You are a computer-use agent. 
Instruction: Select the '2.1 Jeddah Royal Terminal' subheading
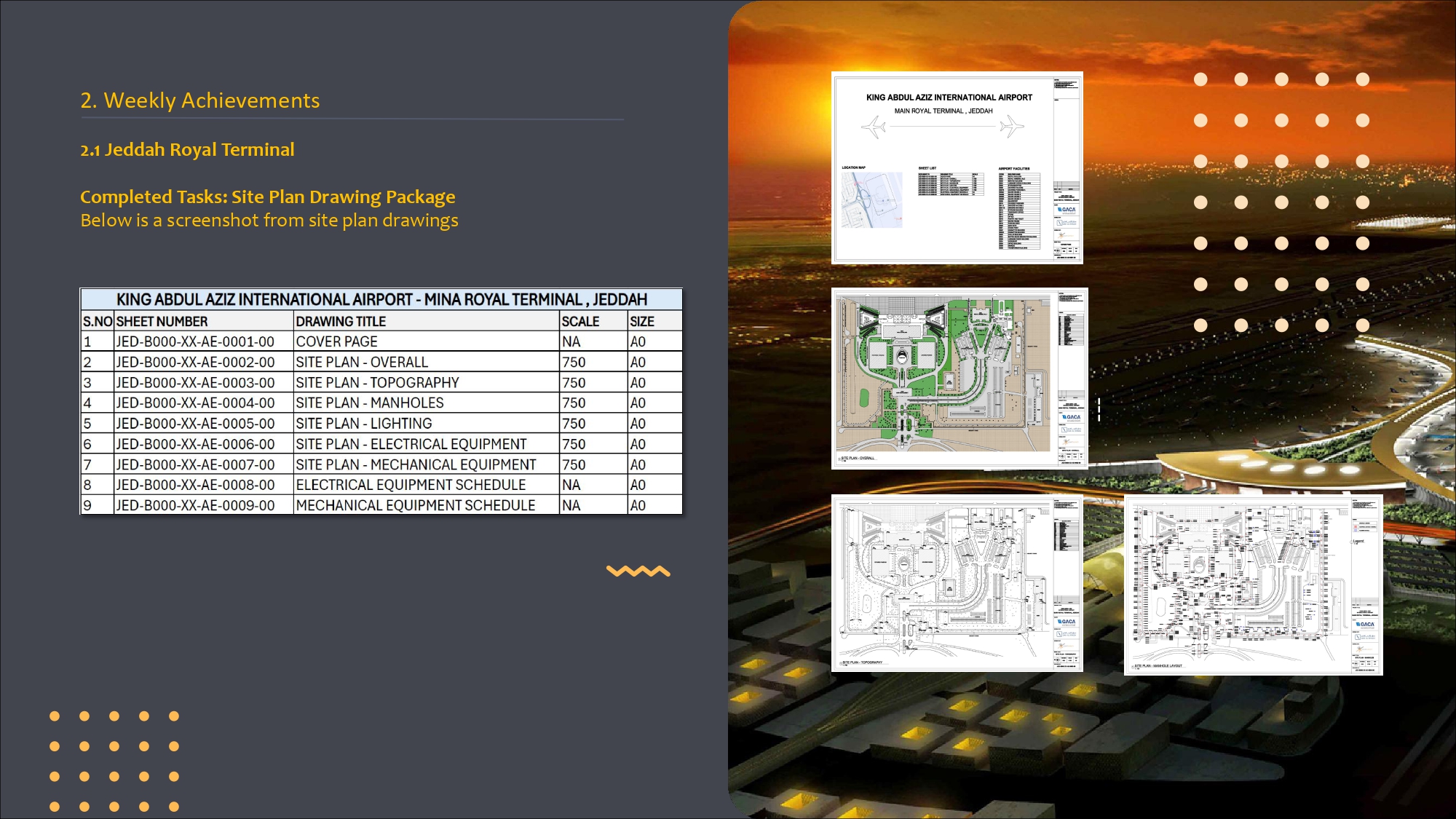point(187,150)
